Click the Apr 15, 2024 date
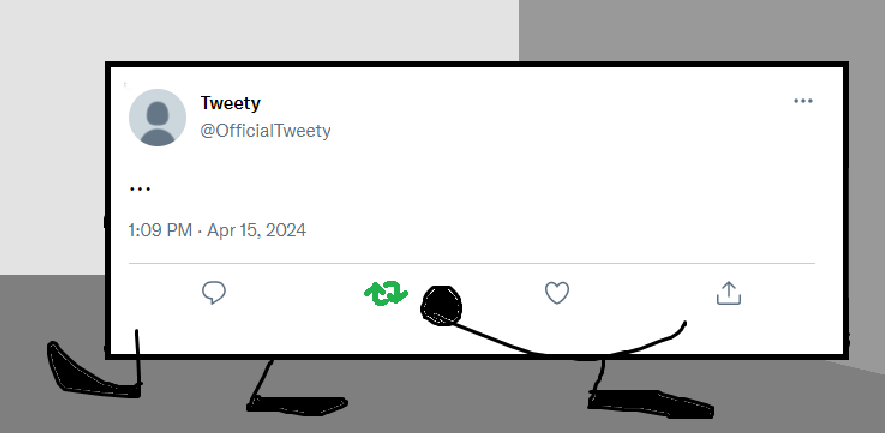 [x=256, y=230]
